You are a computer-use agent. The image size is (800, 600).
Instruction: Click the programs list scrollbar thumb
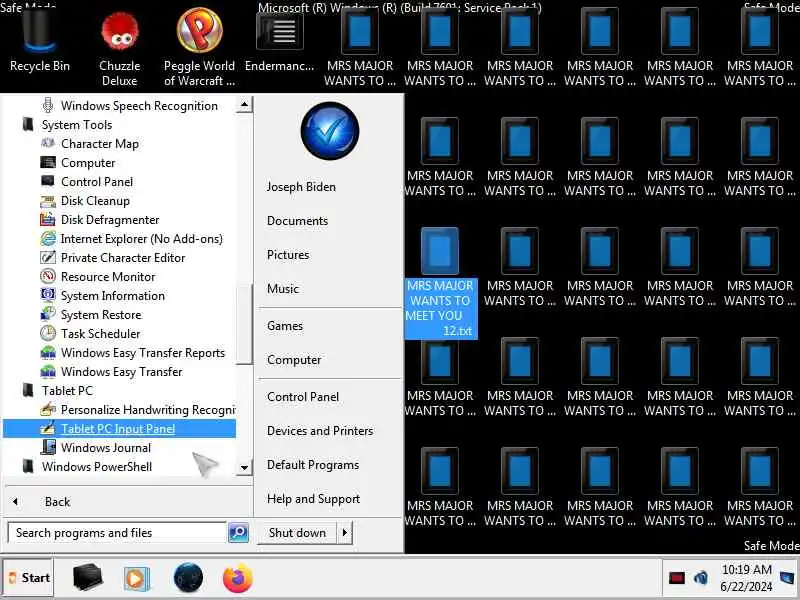pyautogui.click(x=244, y=325)
